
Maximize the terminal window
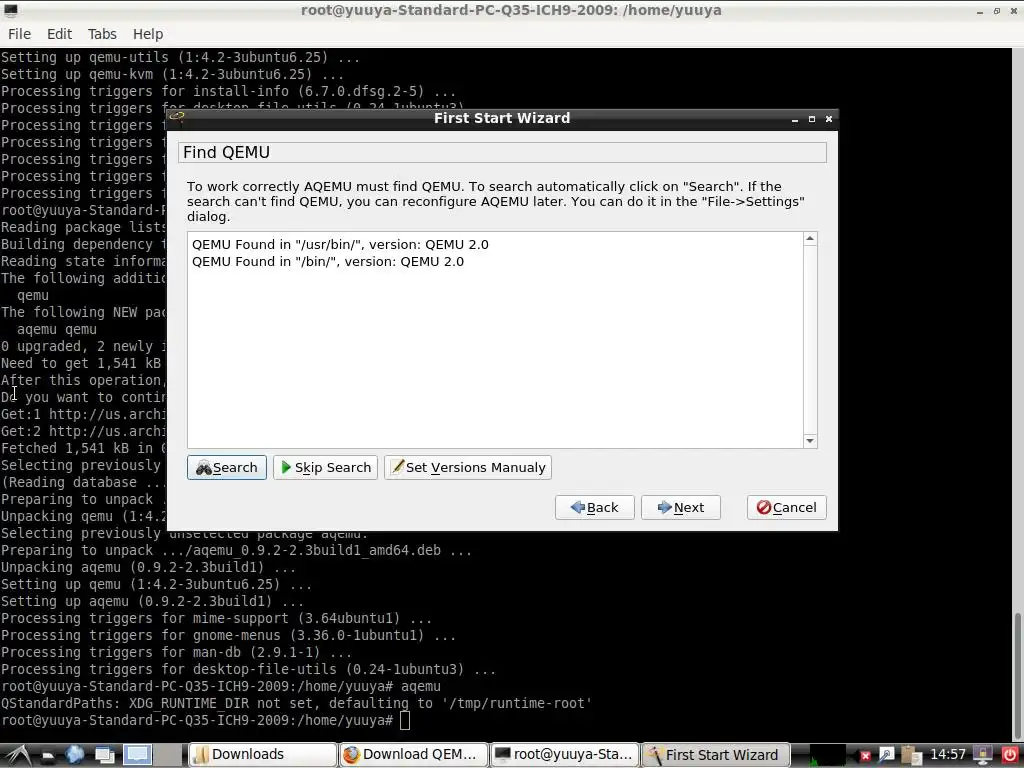click(997, 11)
